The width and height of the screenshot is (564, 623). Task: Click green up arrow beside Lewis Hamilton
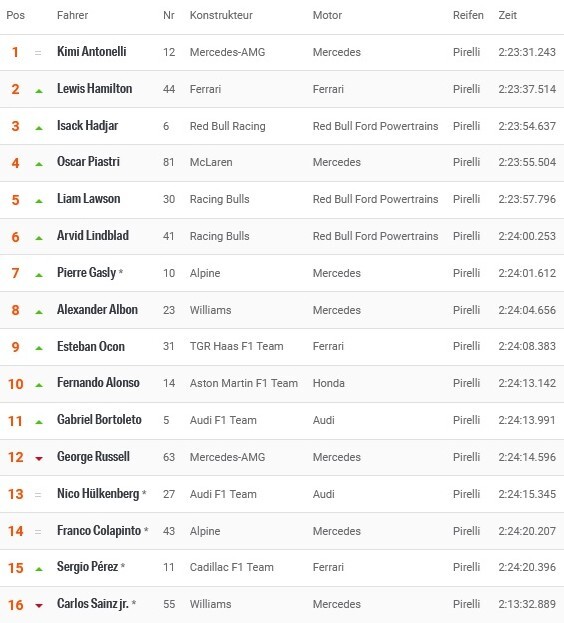pos(39,91)
